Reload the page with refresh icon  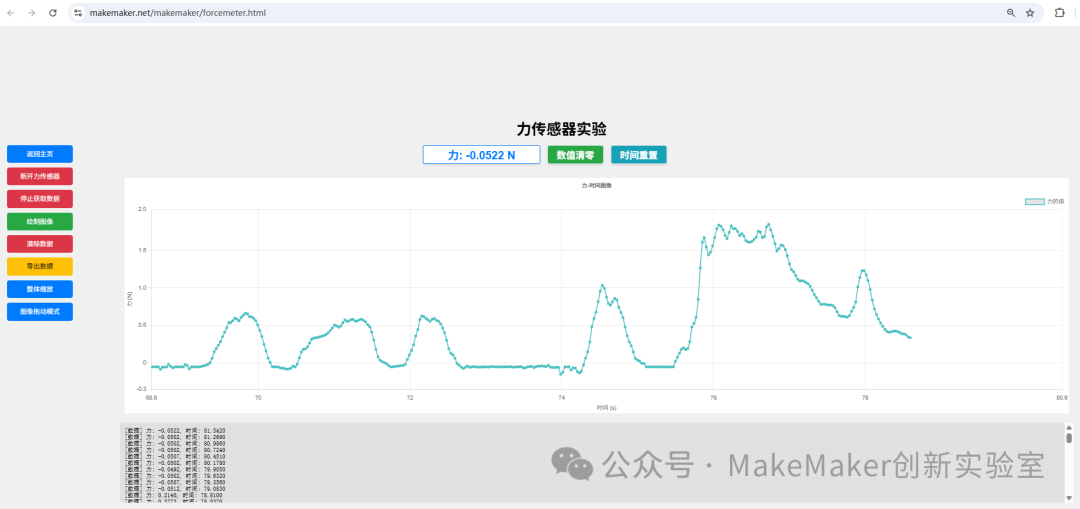pos(52,13)
